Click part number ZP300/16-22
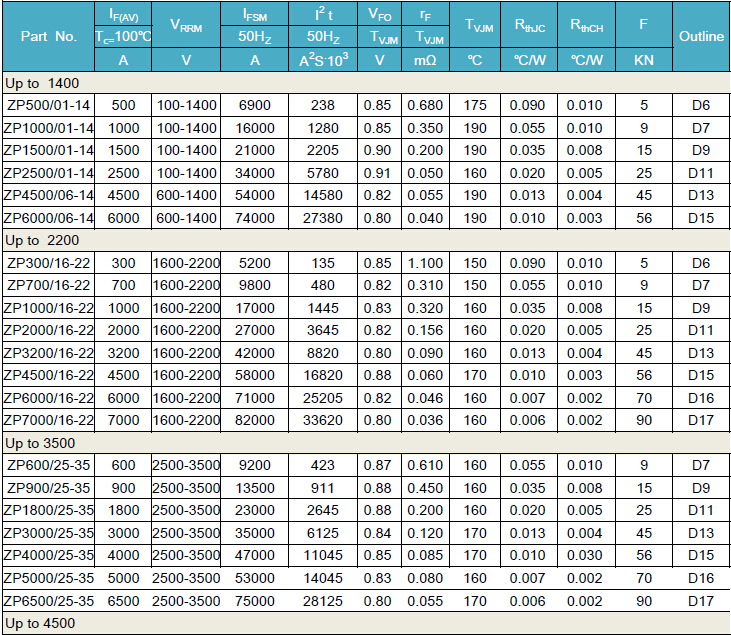Viewport: 731px width, 635px height. [48, 263]
